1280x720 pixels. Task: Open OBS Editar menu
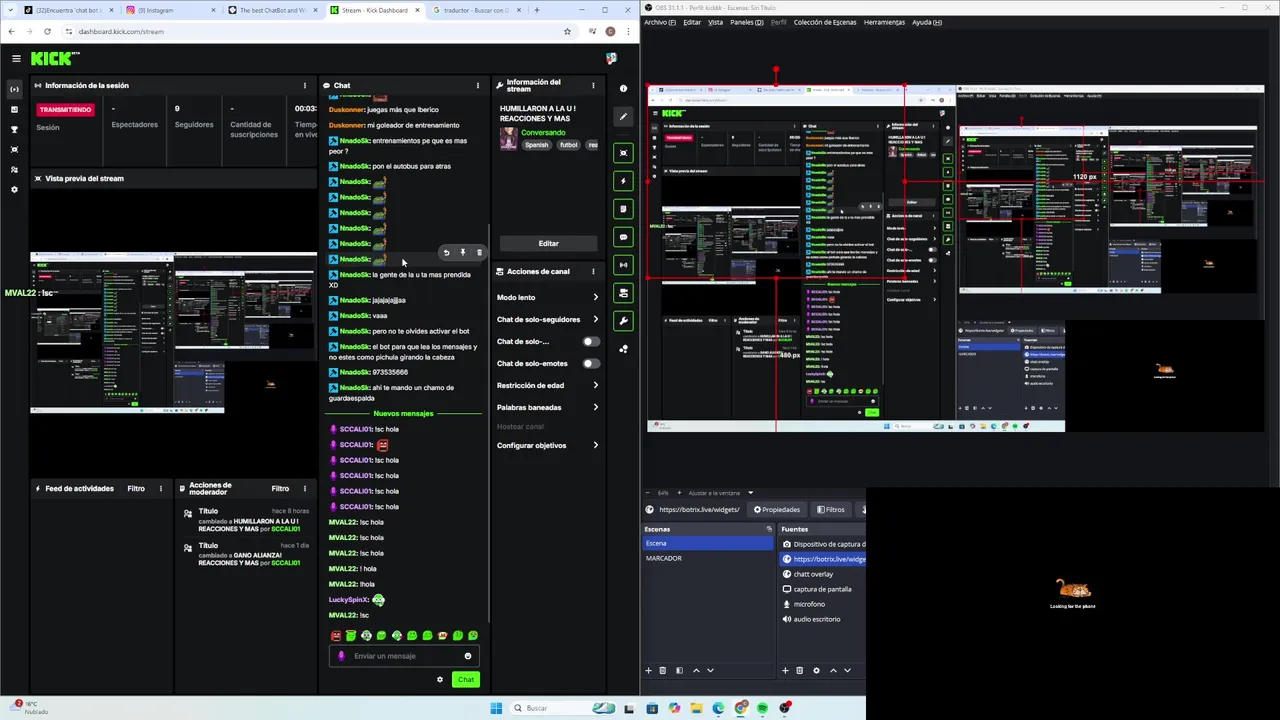click(692, 22)
